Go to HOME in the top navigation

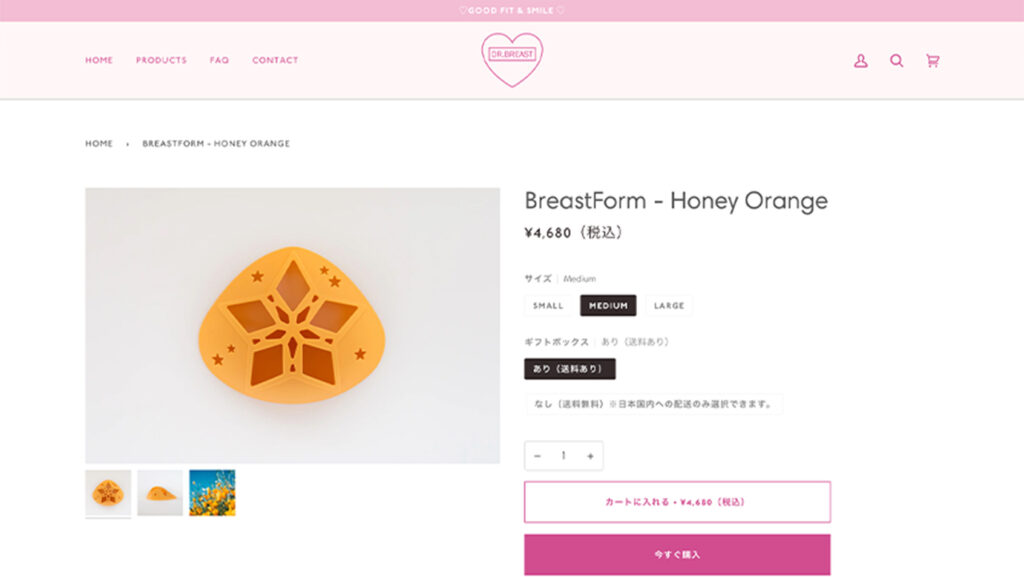[x=99, y=61]
